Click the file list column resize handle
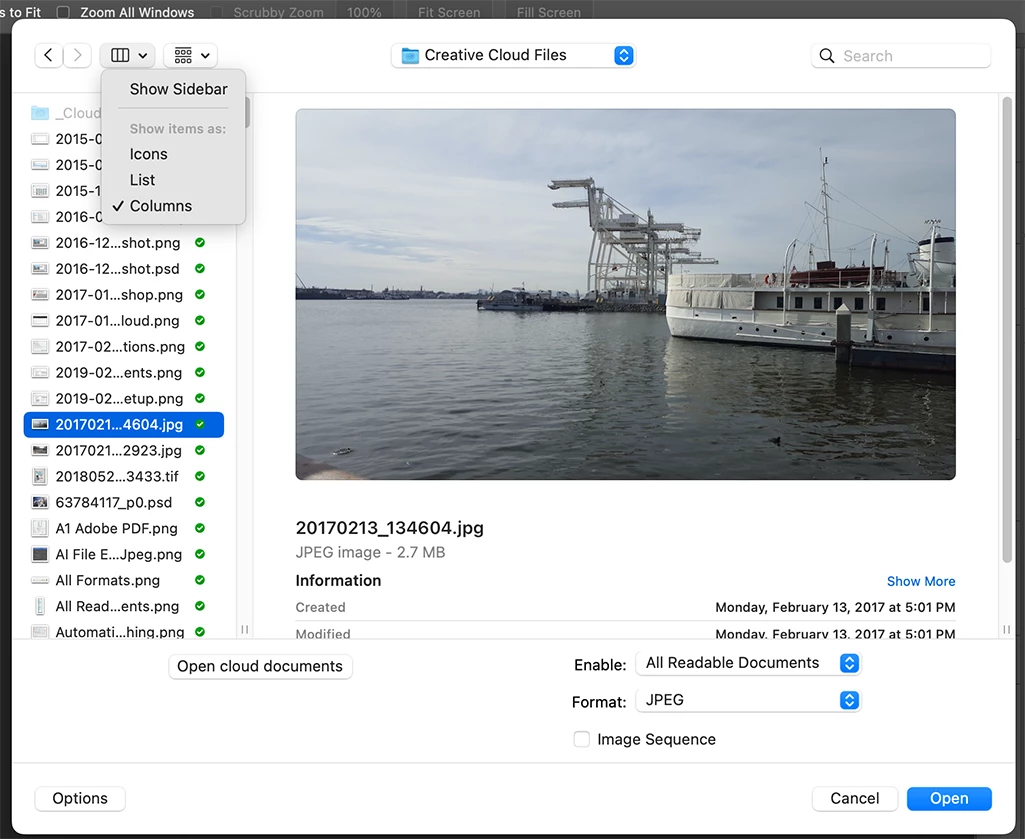The width and height of the screenshot is (1025, 839). (x=244, y=630)
